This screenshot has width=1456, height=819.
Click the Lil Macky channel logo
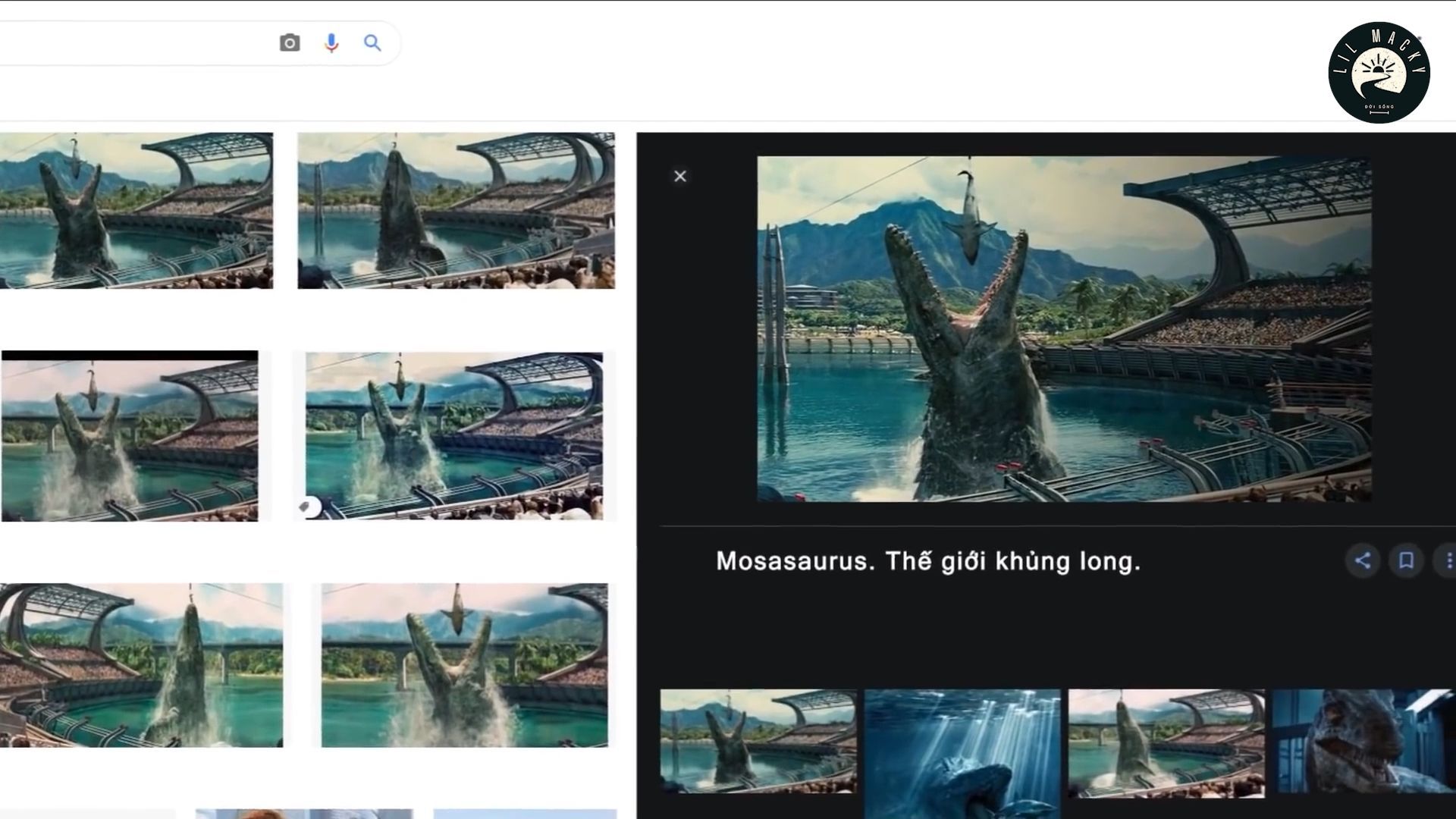1379,72
